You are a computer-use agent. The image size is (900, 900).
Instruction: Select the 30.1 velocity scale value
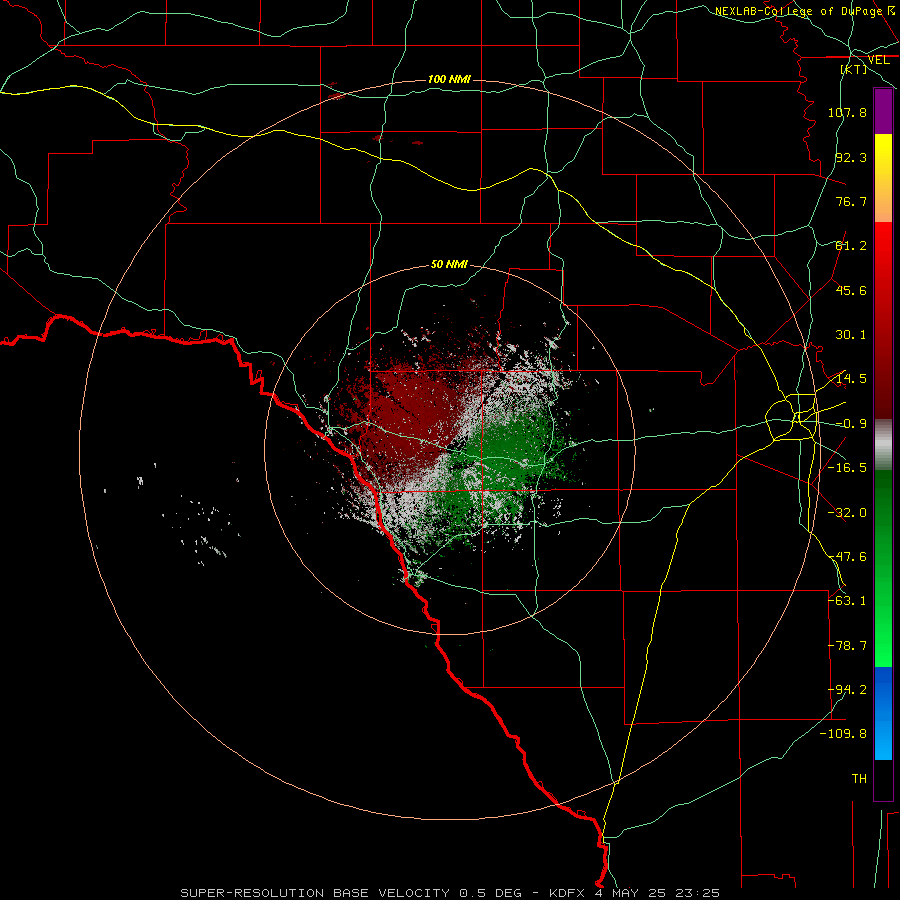[x=851, y=335]
